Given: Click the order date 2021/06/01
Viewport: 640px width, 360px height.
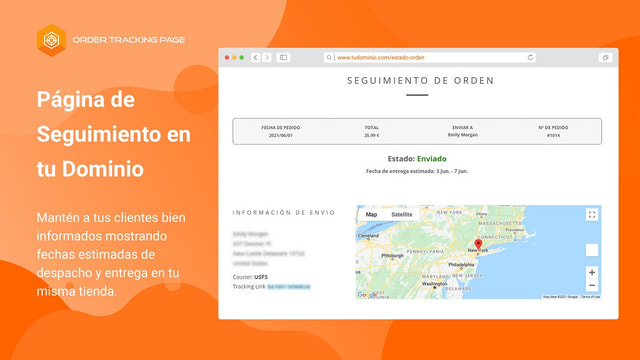Looking at the screenshot, I should [x=280, y=135].
